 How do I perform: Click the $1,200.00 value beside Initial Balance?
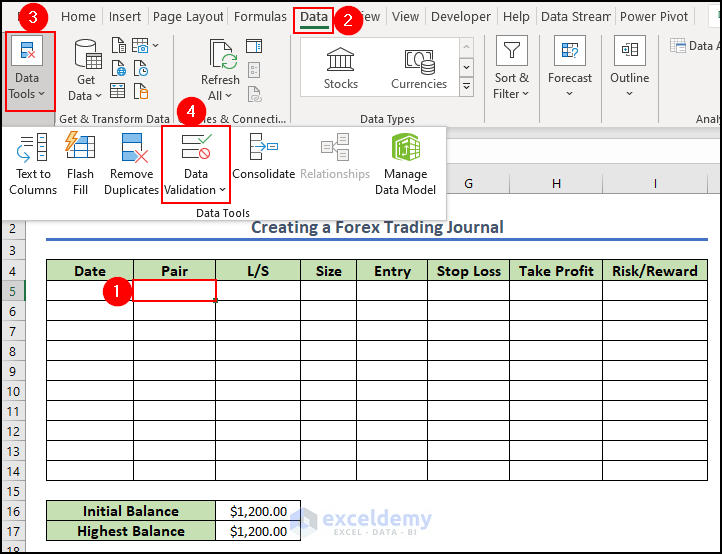[258, 511]
